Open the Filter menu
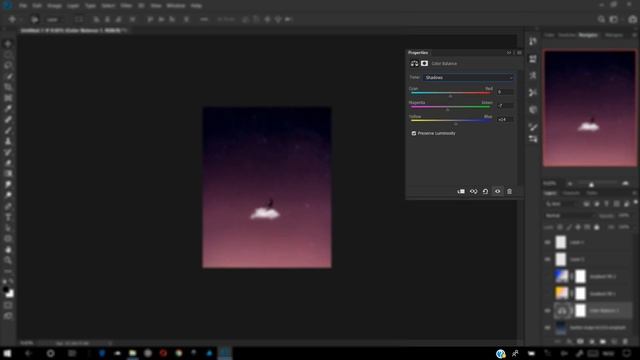 click(x=126, y=6)
